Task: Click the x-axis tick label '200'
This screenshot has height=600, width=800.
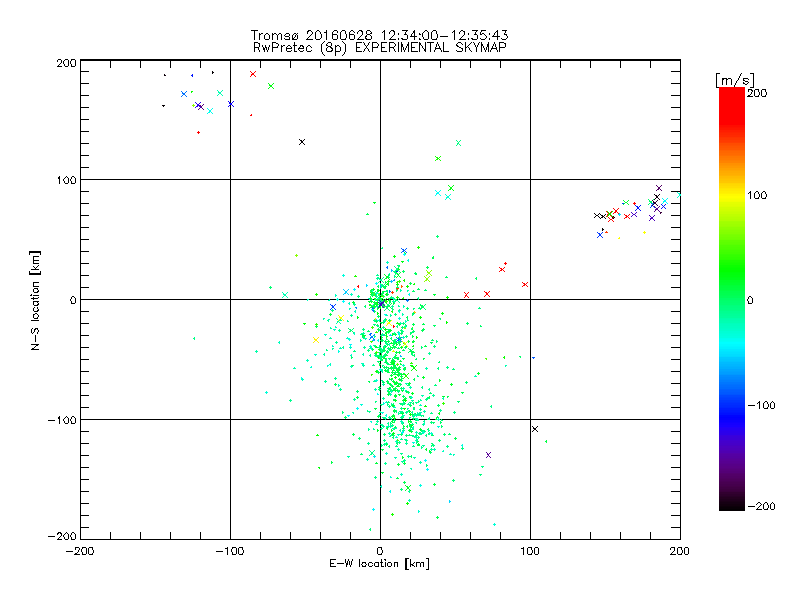Action: 680,551
